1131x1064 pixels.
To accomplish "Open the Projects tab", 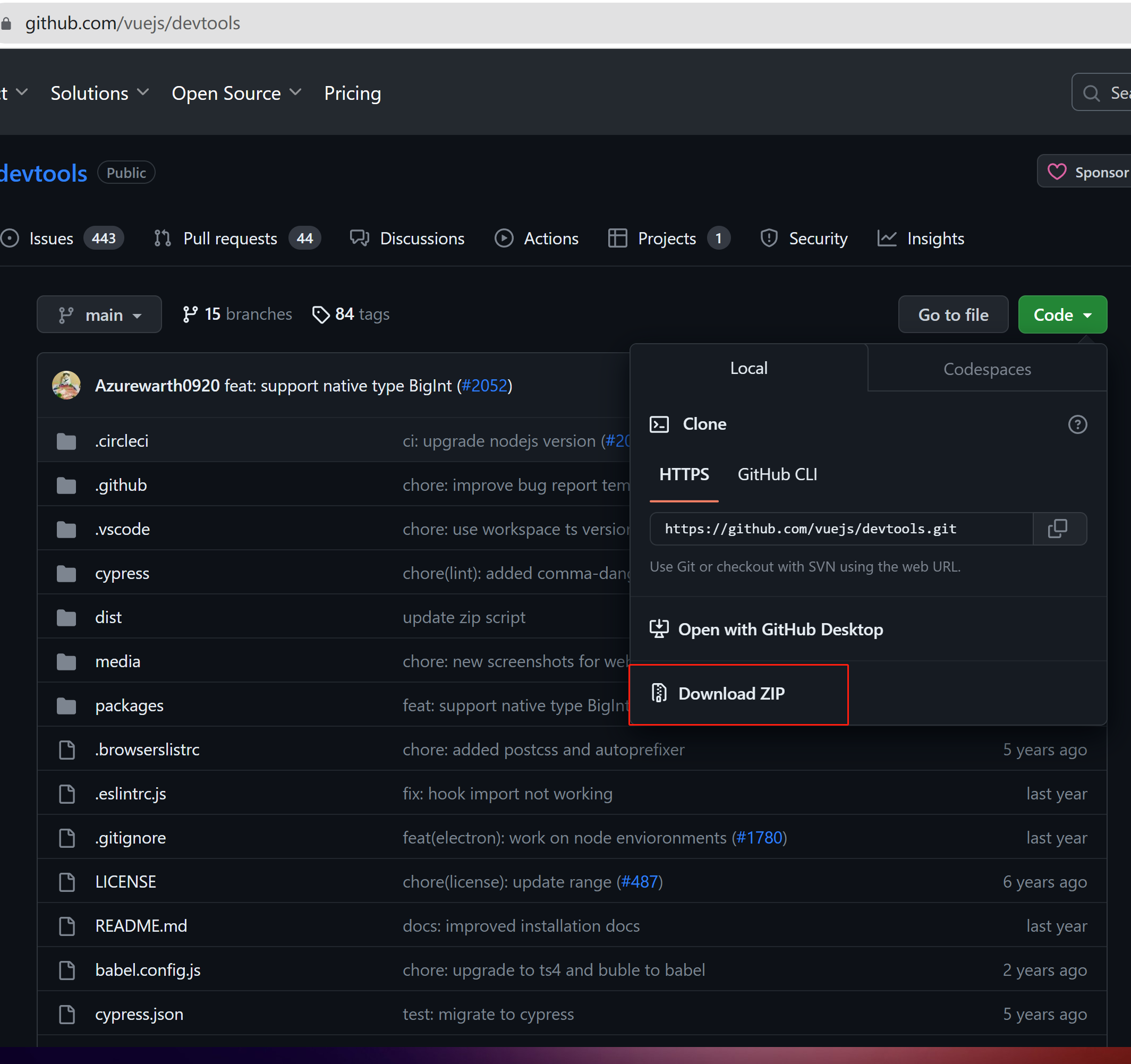I will tap(669, 239).
